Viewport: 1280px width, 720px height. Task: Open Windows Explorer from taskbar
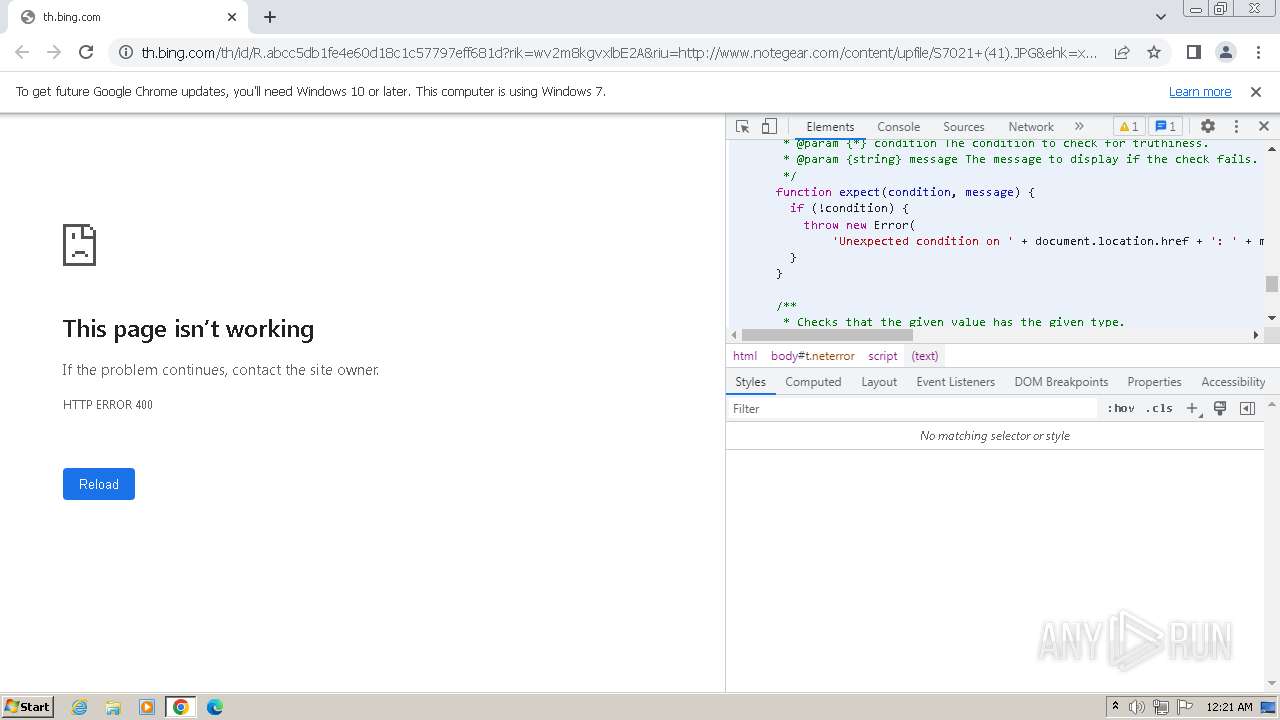point(113,707)
